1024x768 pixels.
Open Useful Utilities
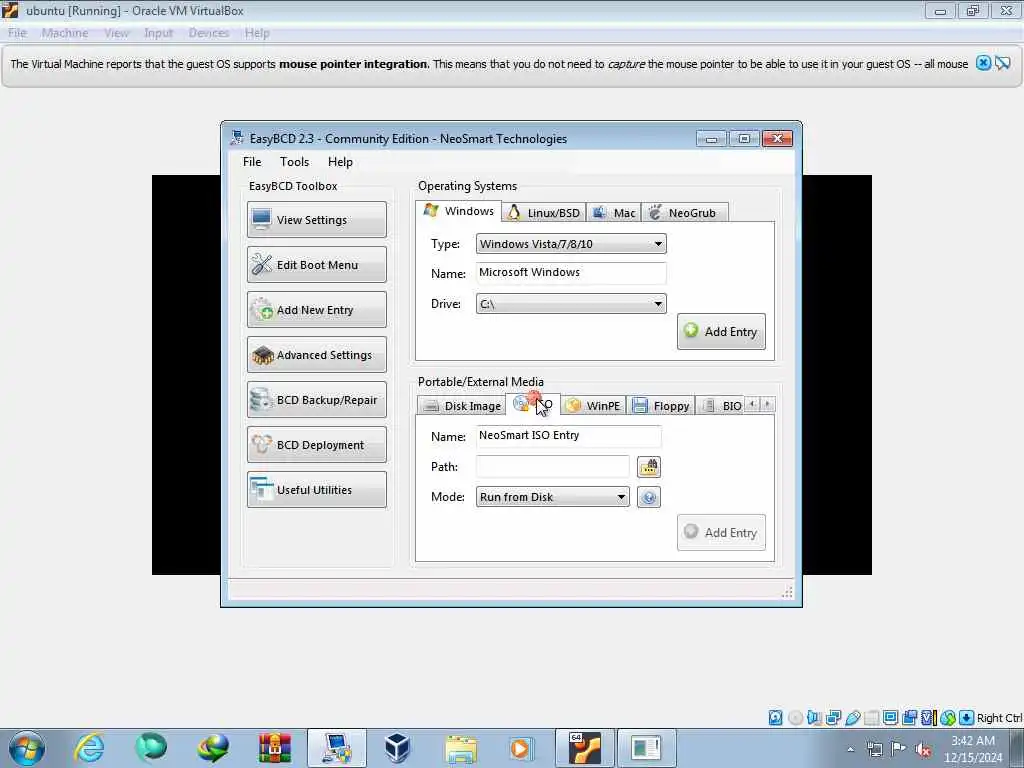coord(317,490)
